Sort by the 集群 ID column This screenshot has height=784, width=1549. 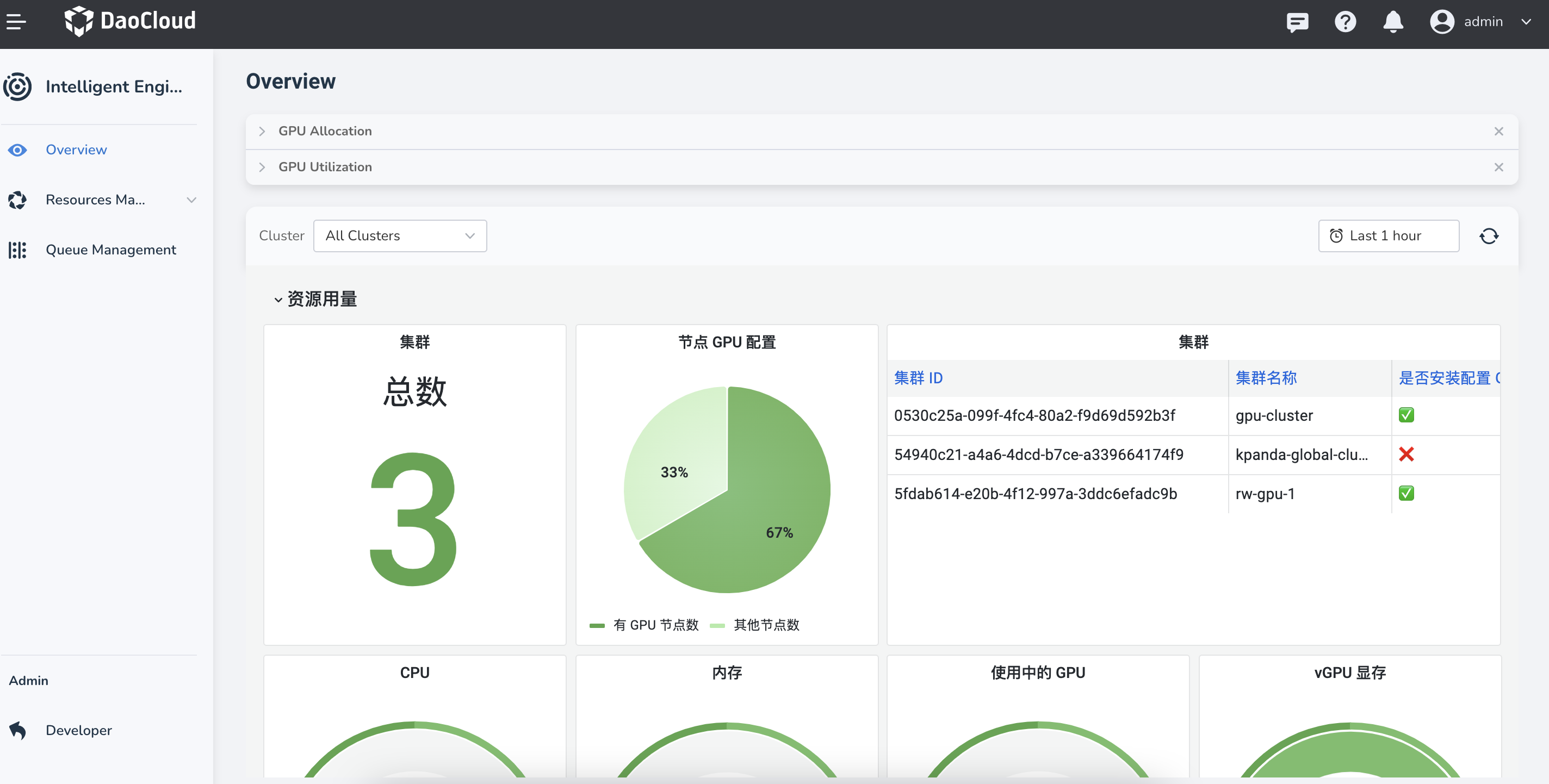[x=918, y=378]
